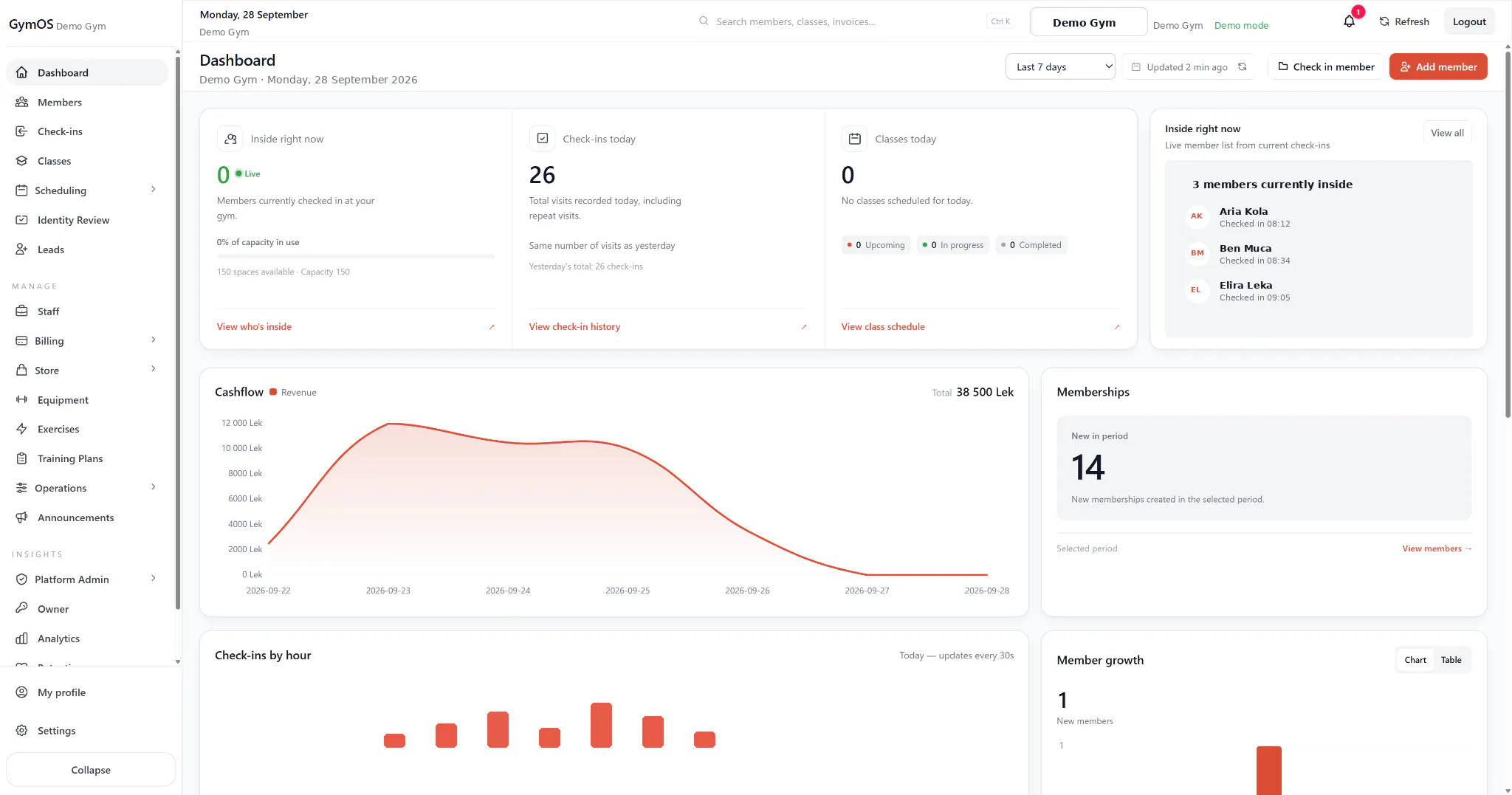Click the Settings gear icon

(22, 731)
